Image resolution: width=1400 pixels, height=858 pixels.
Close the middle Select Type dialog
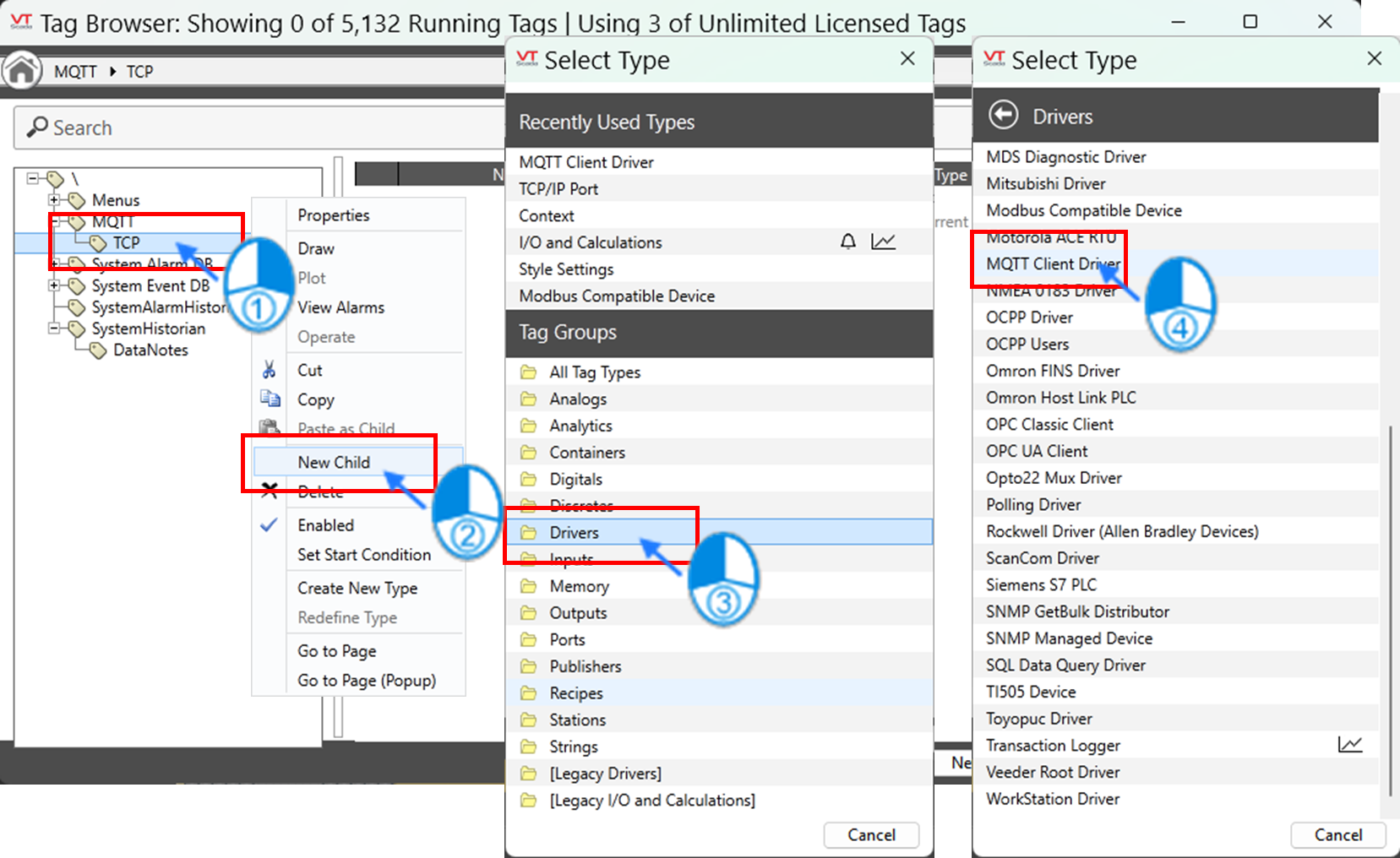907,58
